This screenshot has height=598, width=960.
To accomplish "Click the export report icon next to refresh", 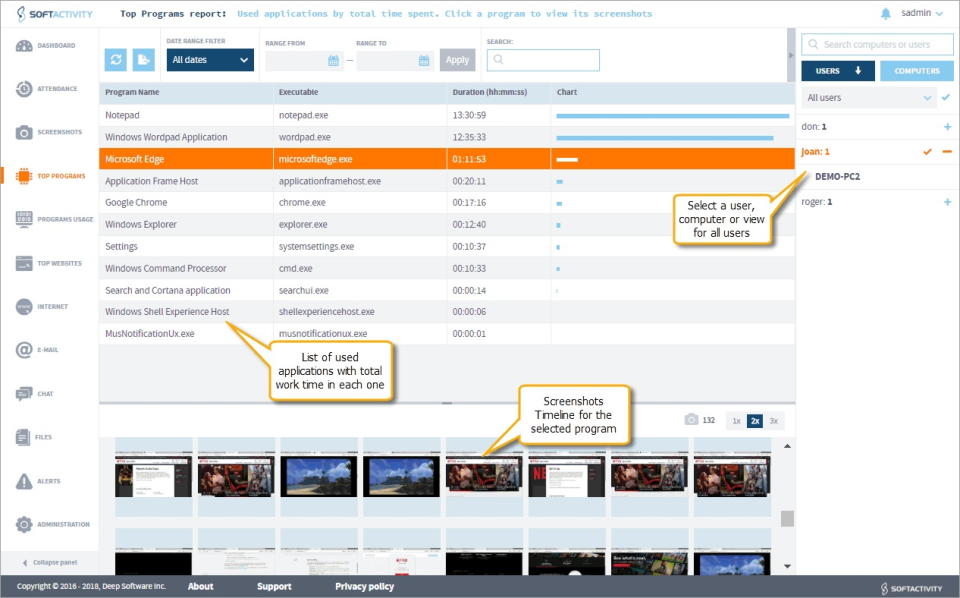I will tap(142, 59).
